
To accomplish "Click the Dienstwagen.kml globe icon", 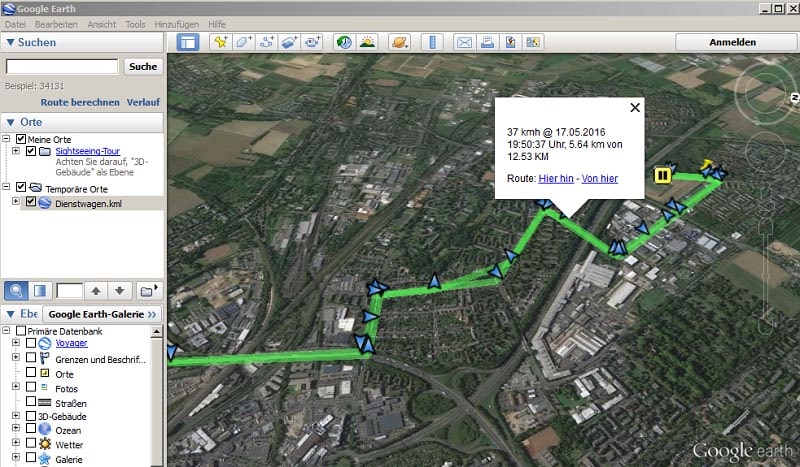I will 45,203.
